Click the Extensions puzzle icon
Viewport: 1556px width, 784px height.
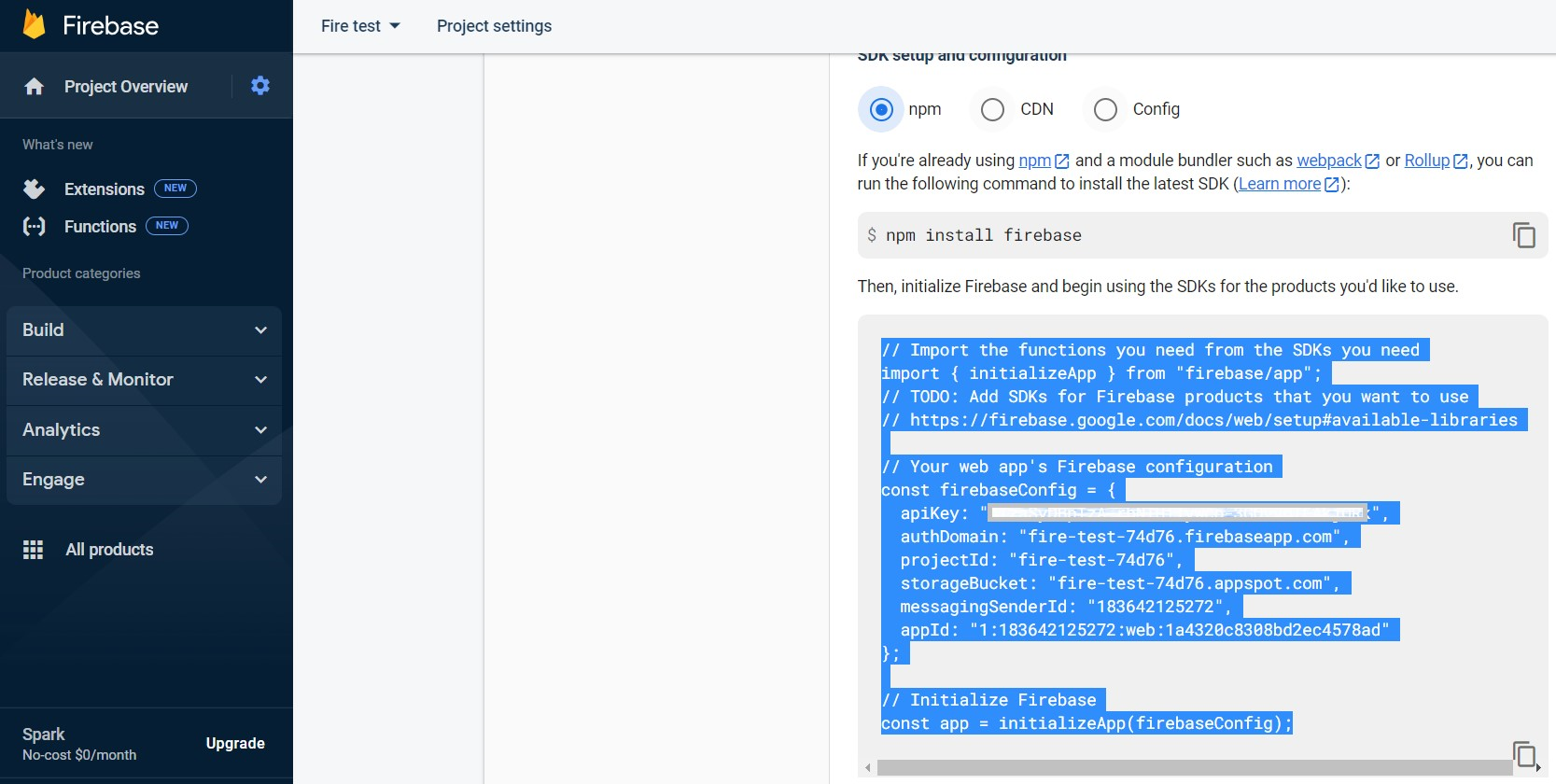pyautogui.click(x=35, y=189)
